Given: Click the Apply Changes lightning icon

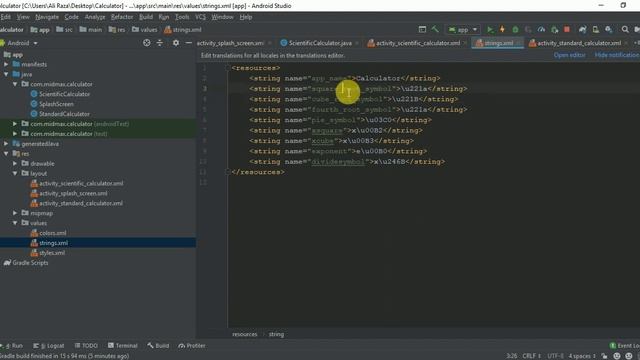Looking at the screenshot, I should point(502,29).
